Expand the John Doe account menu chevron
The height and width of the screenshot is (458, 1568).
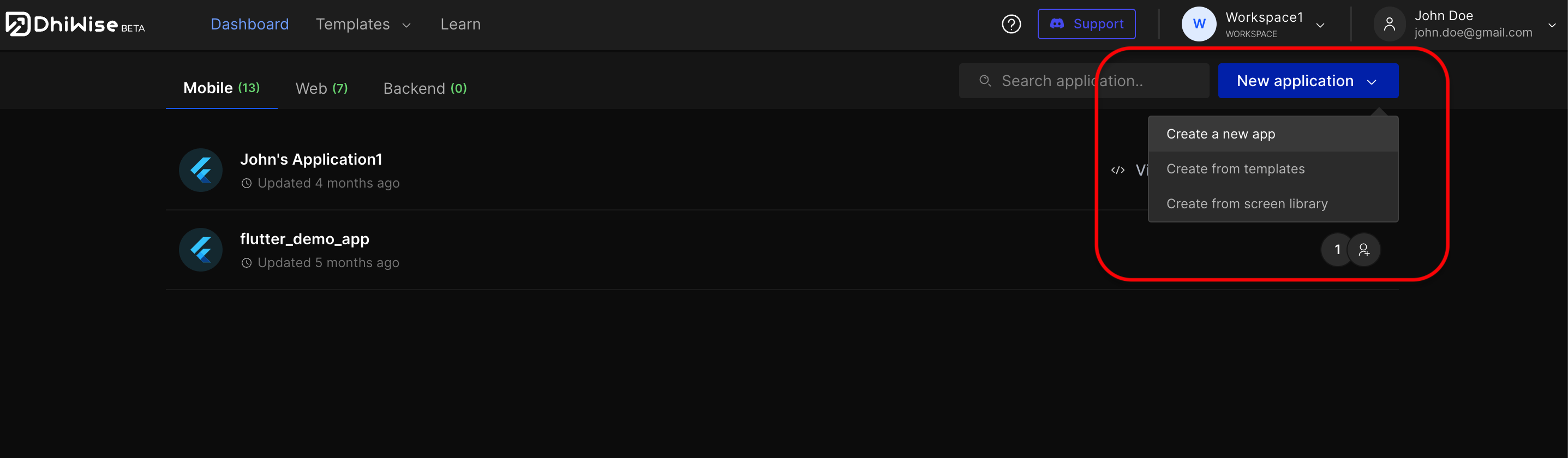click(x=1552, y=26)
